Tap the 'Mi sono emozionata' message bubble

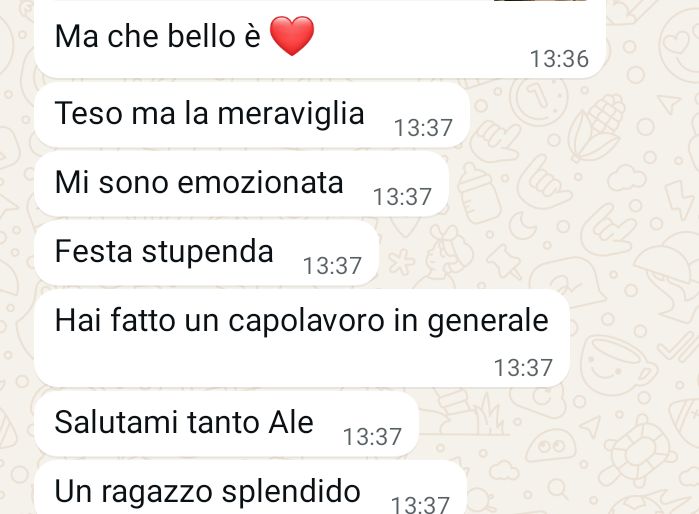(x=241, y=184)
